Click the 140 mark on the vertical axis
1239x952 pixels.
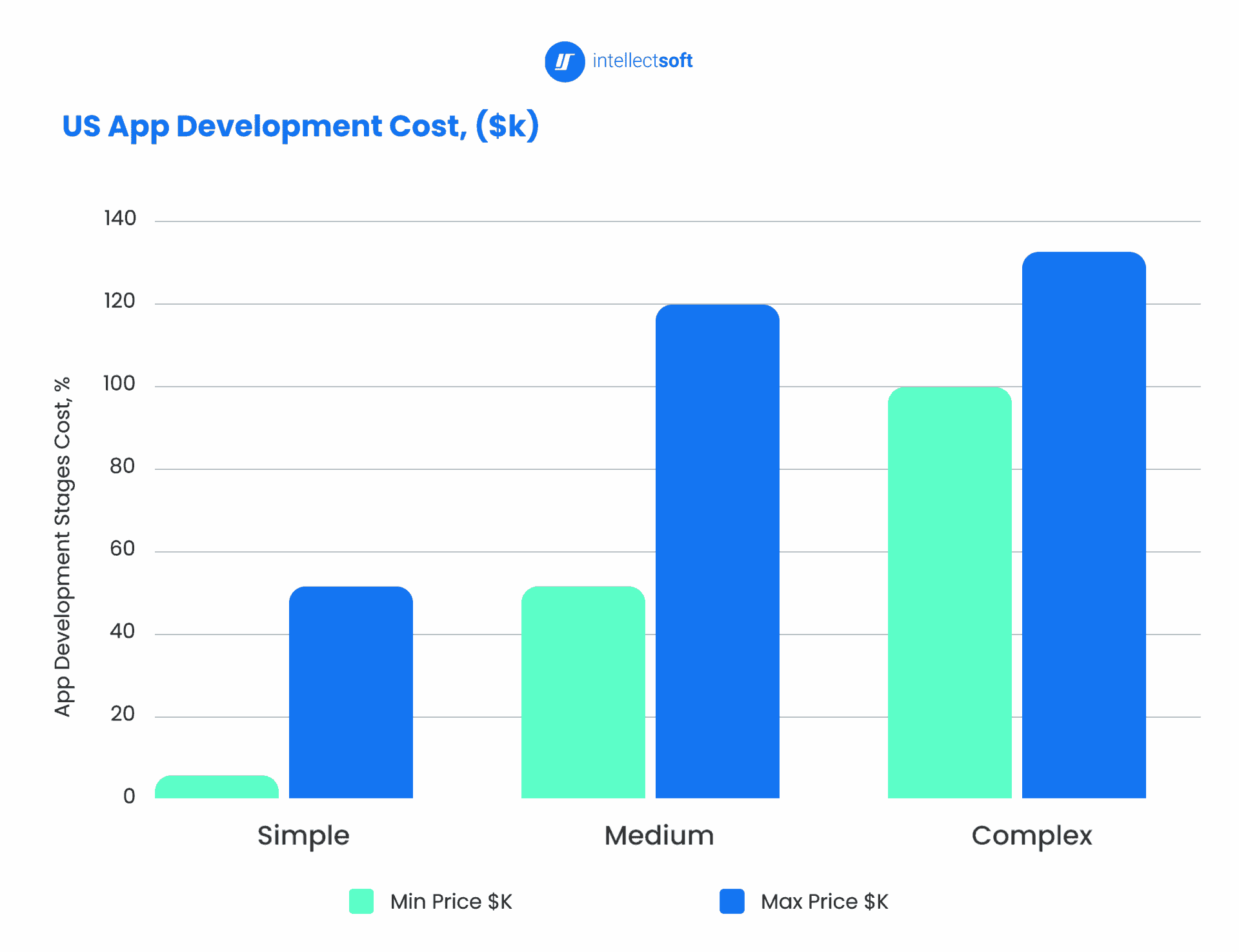click(x=121, y=219)
